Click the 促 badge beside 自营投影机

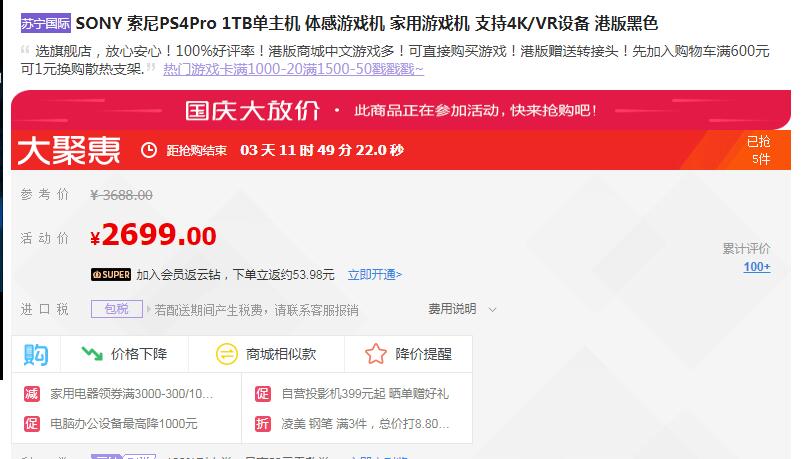tap(263, 394)
